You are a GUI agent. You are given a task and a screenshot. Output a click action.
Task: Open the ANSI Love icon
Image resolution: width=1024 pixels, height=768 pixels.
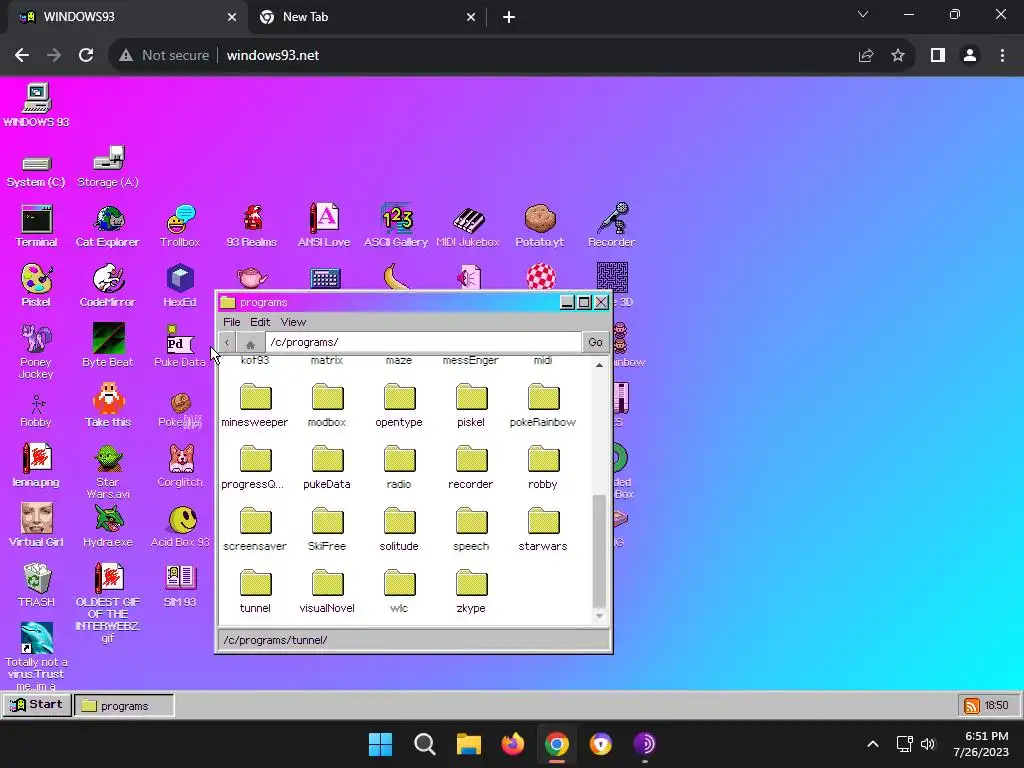tap(324, 225)
